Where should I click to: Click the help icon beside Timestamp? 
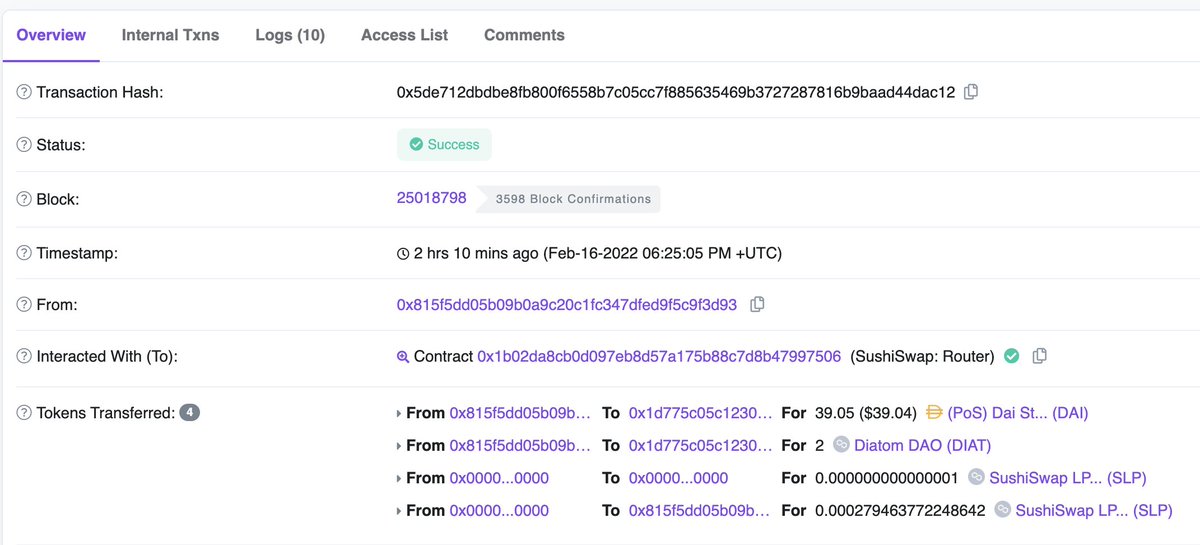(24, 253)
